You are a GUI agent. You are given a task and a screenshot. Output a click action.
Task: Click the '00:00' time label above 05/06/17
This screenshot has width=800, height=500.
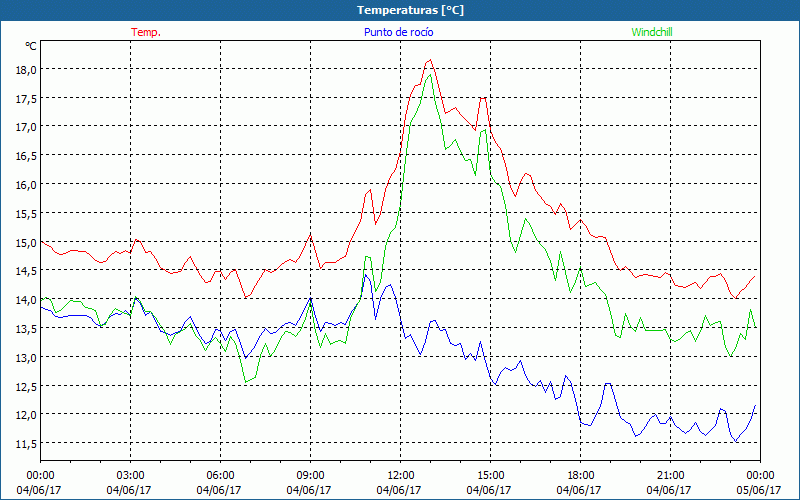click(x=760, y=476)
